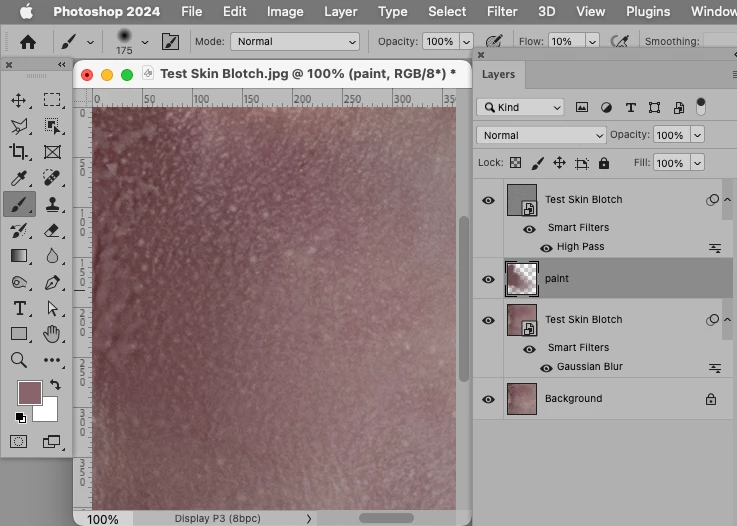This screenshot has height=526, width=737.
Task: Hide the High Pass smart filter
Action: click(x=546, y=248)
